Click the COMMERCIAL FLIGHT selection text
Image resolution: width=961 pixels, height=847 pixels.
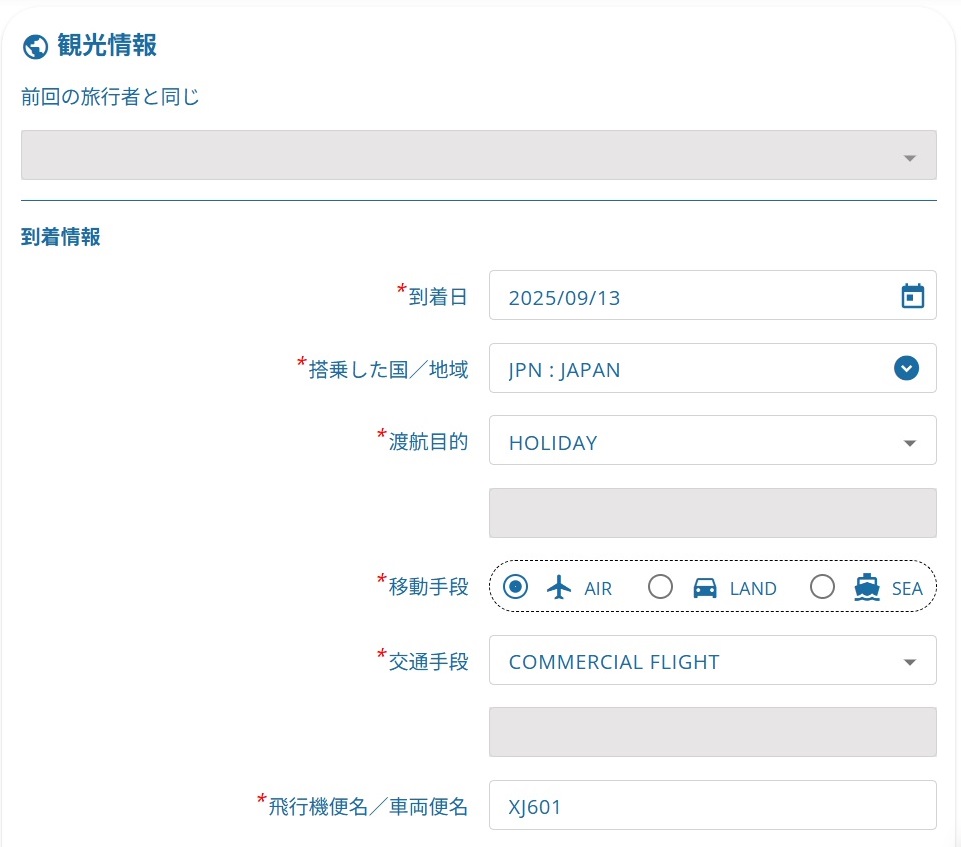coord(613,662)
